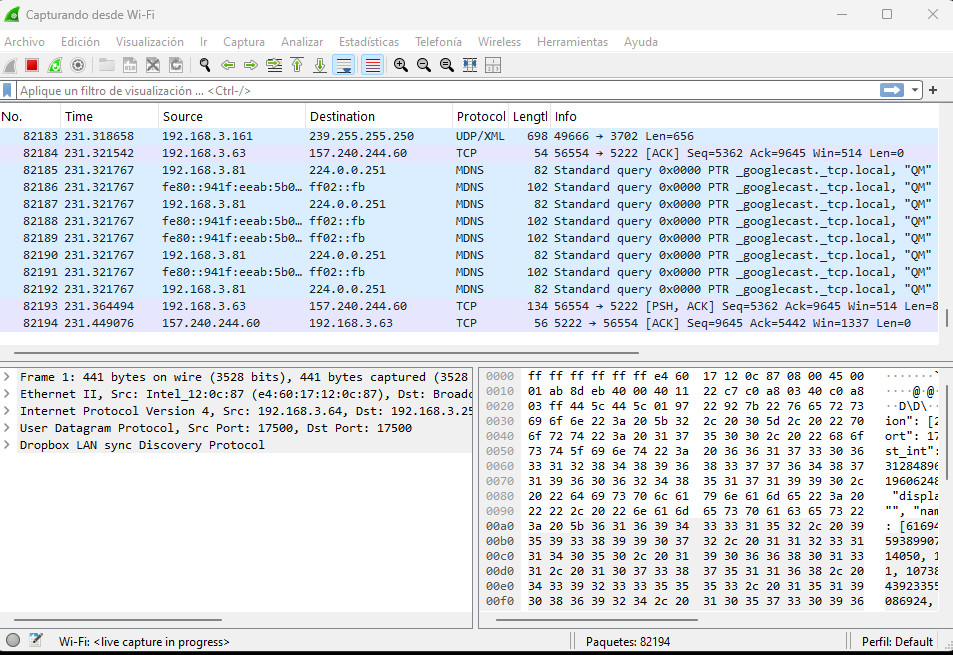The image size is (953, 655).
Task: Zoom in on packet list text
Action: pos(400,65)
